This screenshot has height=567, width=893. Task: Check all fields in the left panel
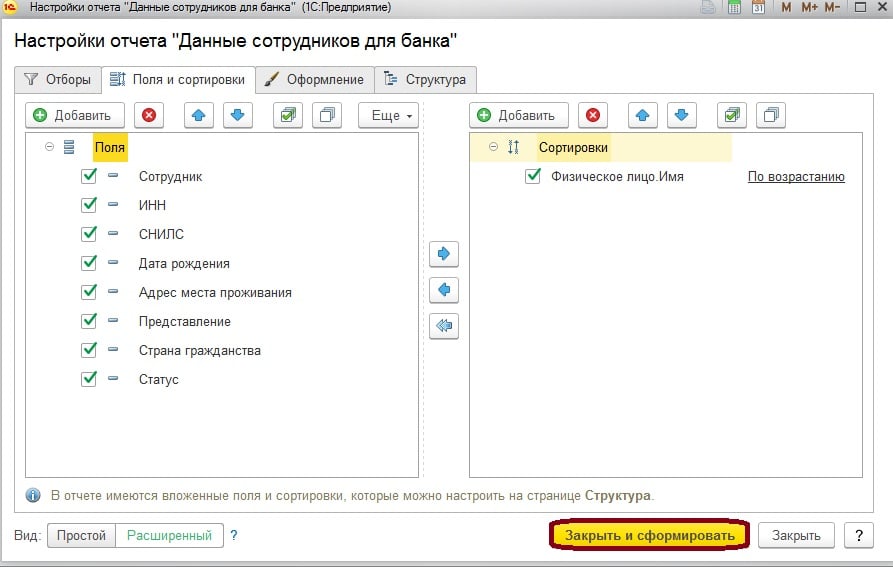(288, 115)
